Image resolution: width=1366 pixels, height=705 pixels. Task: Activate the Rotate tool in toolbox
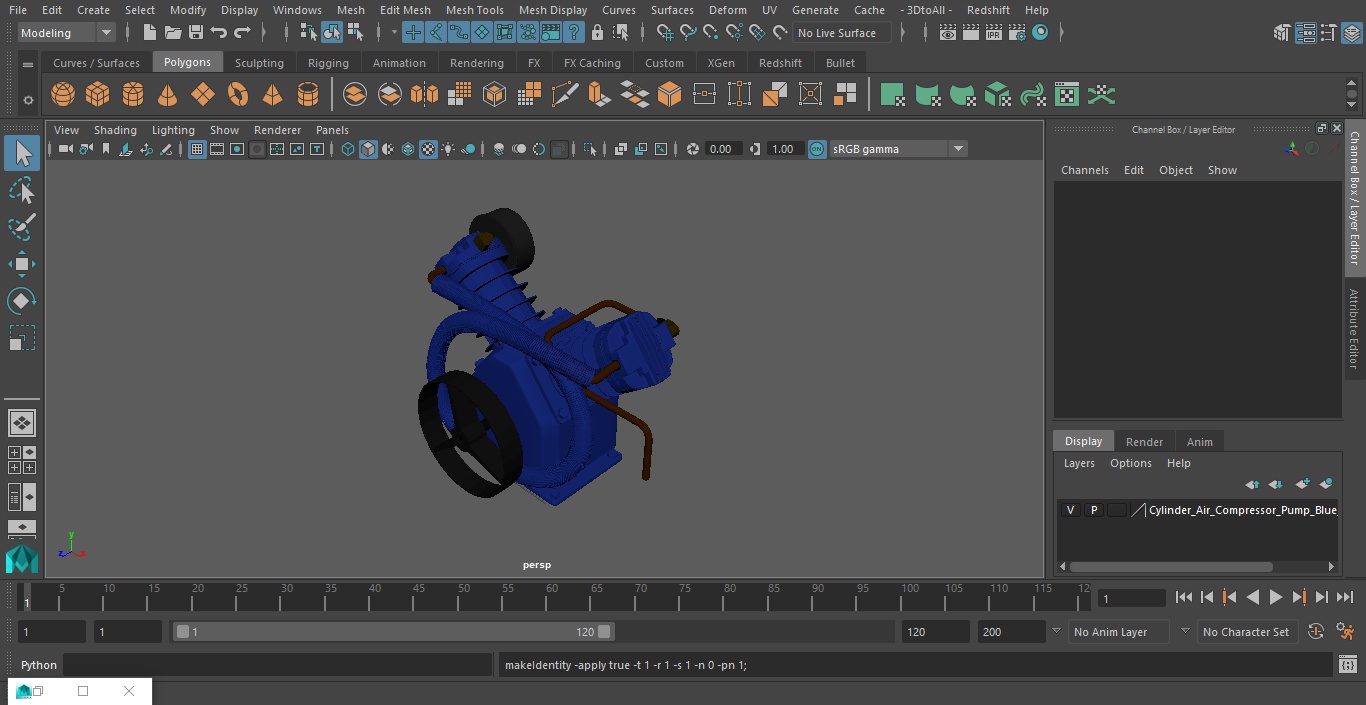pyautogui.click(x=21, y=301)
